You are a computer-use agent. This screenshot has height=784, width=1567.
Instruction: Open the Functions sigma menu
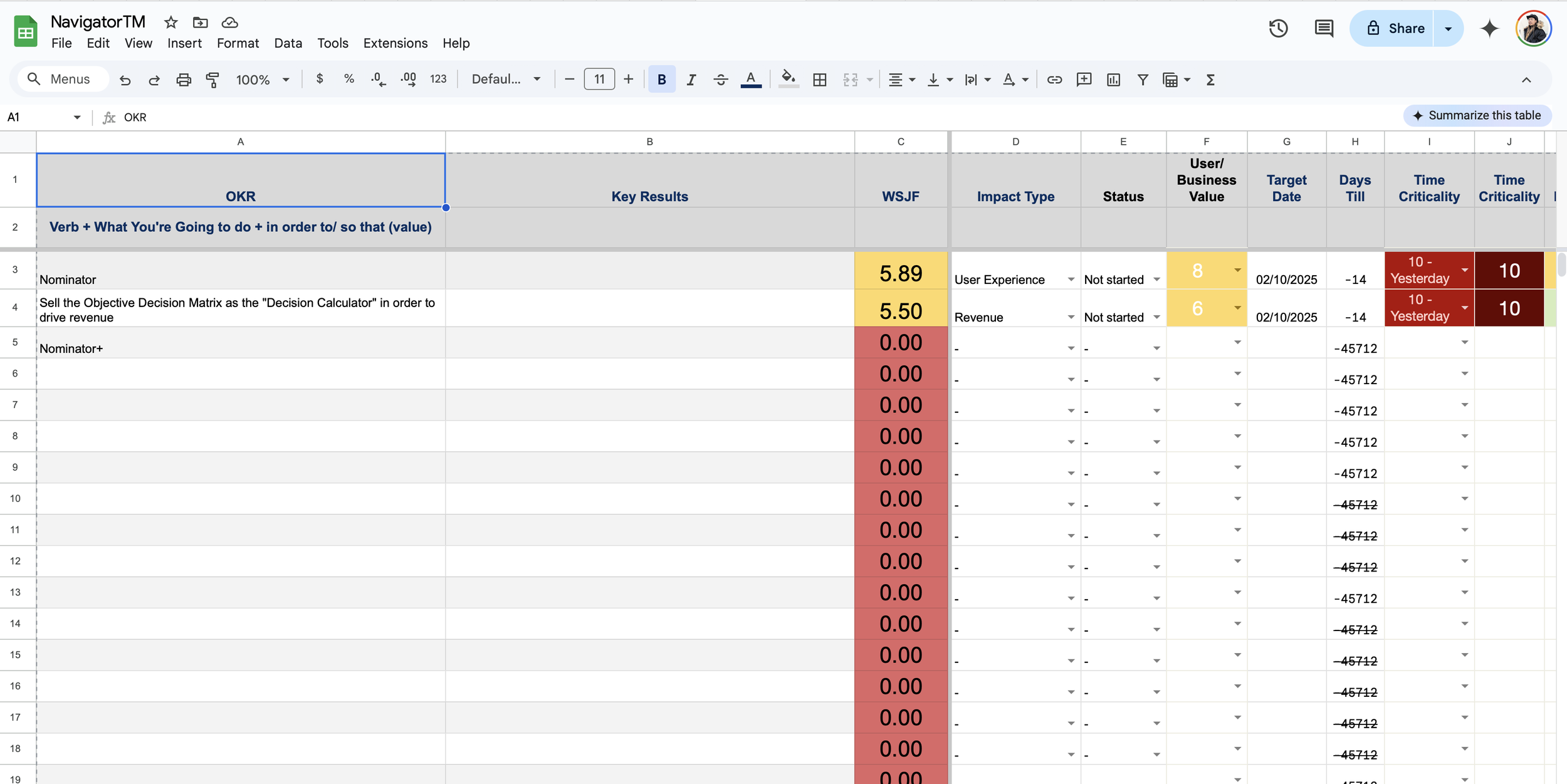(x=1211, y=80)
